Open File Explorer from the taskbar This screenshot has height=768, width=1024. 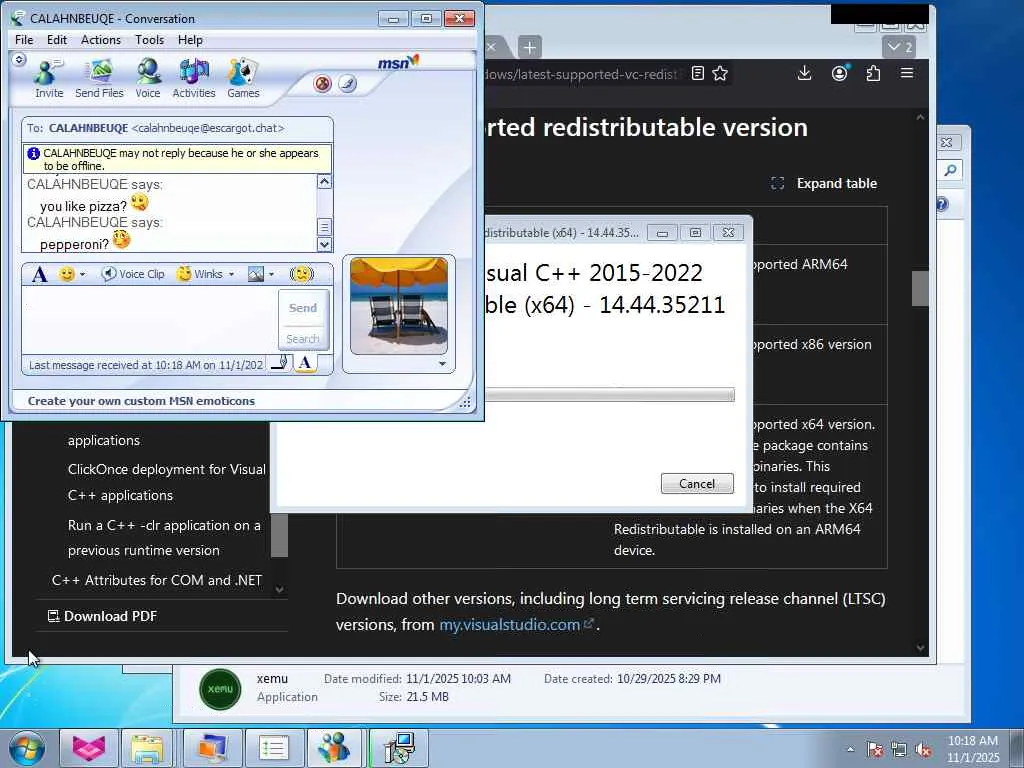click(148, 748)
